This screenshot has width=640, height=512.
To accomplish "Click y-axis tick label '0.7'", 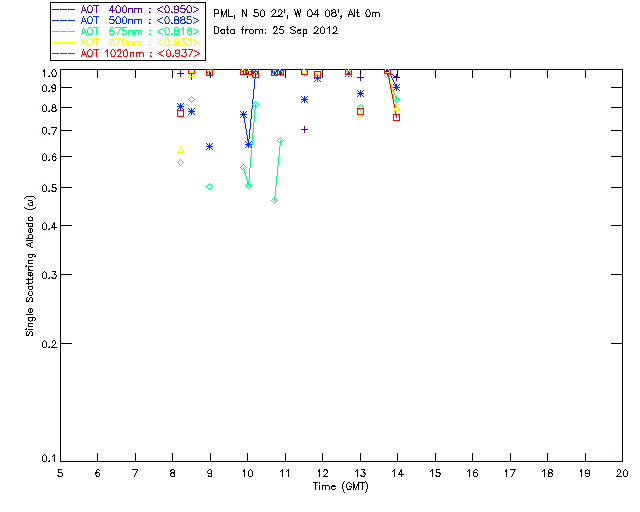I will coord(49,131).
